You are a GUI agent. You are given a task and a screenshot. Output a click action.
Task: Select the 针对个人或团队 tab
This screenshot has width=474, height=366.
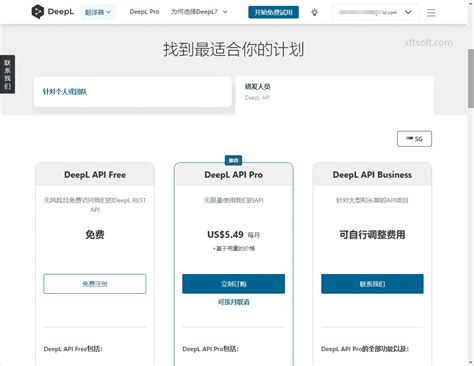[x=133, y=92]
